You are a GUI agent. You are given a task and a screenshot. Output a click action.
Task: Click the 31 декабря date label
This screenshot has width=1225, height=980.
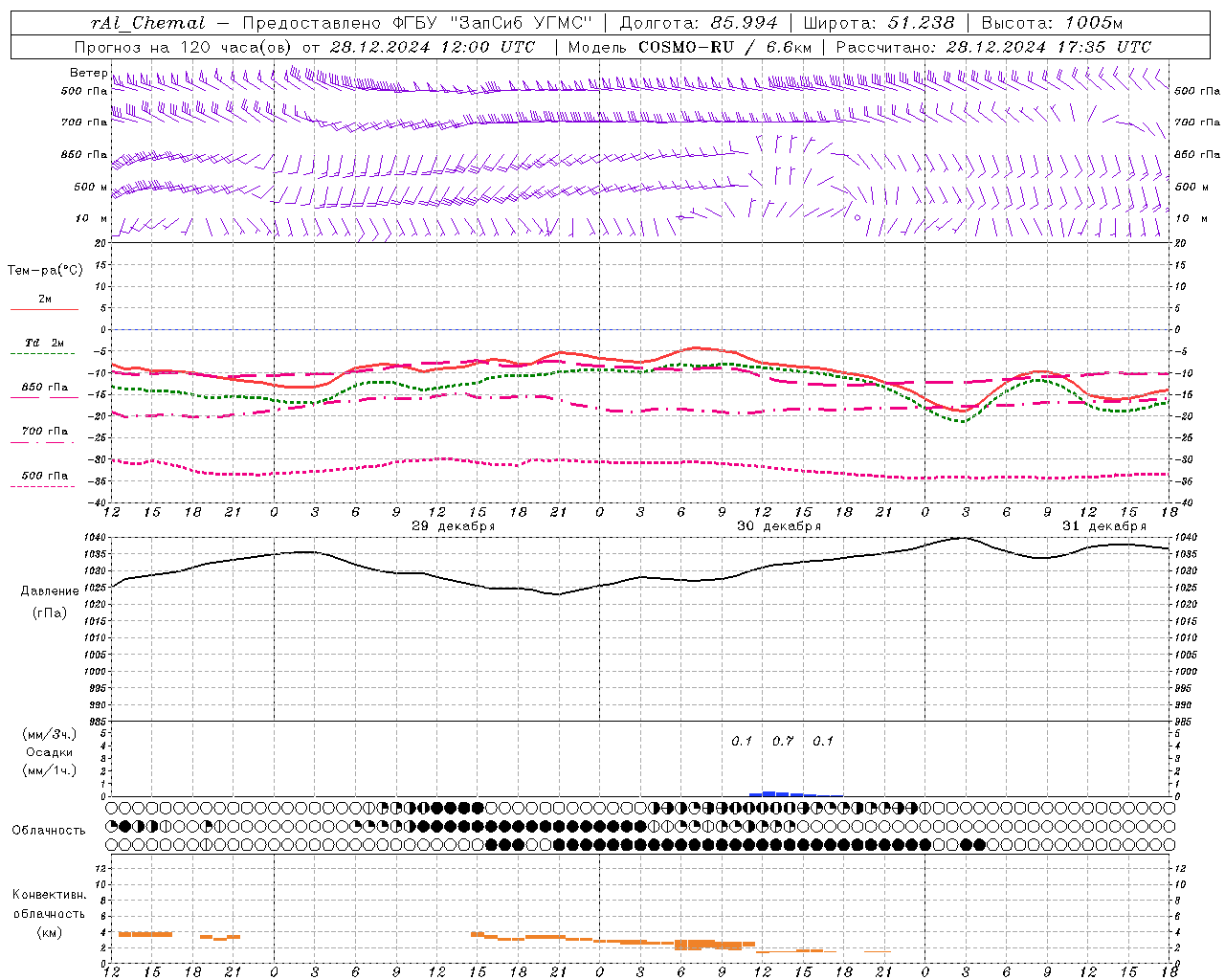pos(1104,526)
